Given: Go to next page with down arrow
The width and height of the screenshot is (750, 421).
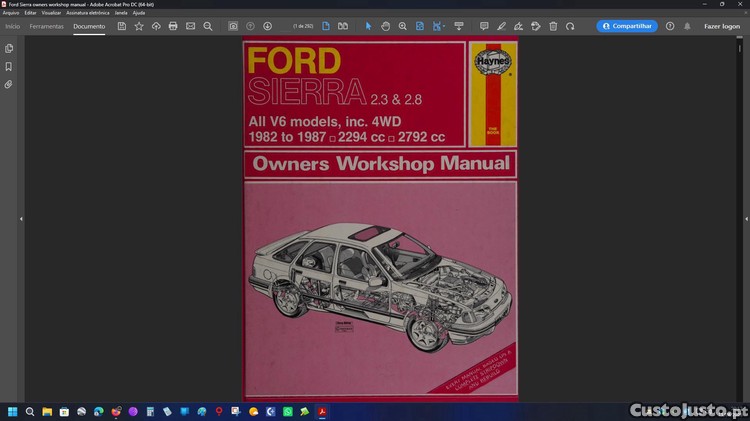Looking at the screenshot, I should coord(267,26).
